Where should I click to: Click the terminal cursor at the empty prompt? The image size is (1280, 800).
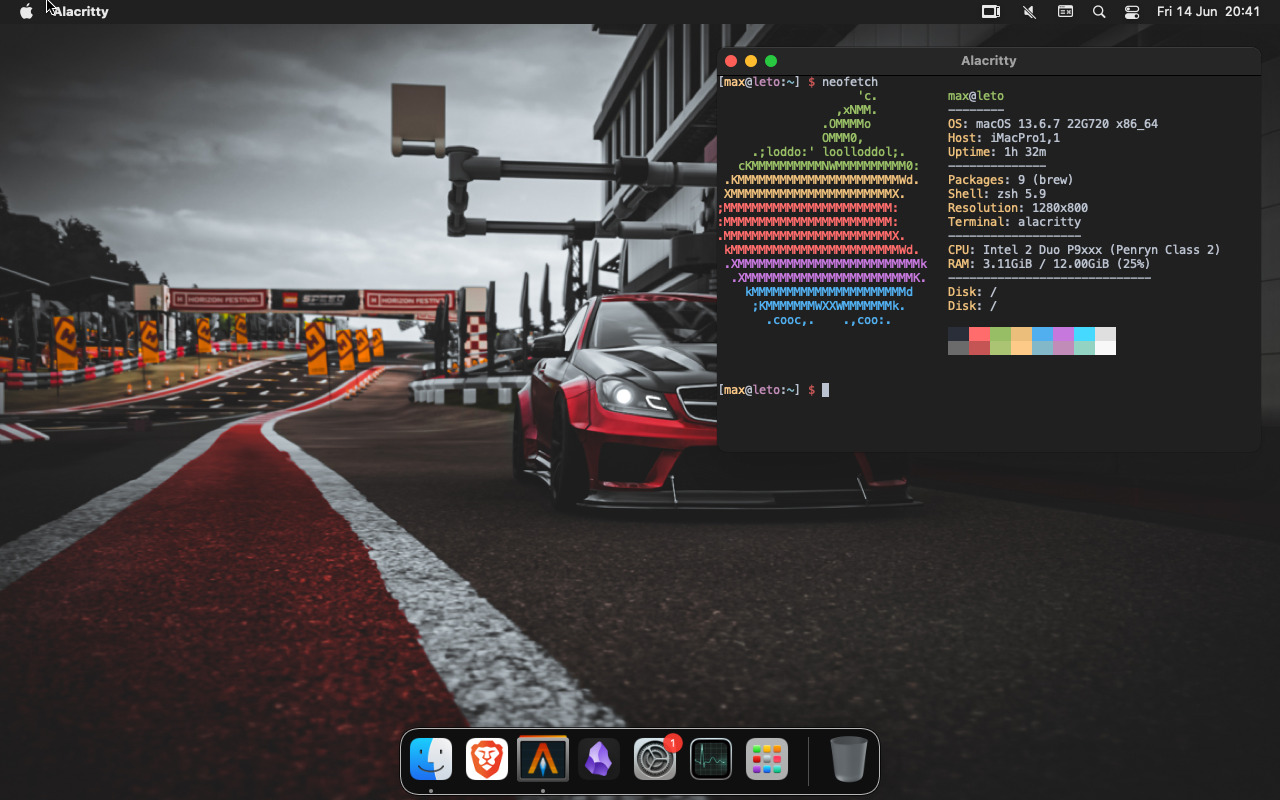click(x=825, y=390)
